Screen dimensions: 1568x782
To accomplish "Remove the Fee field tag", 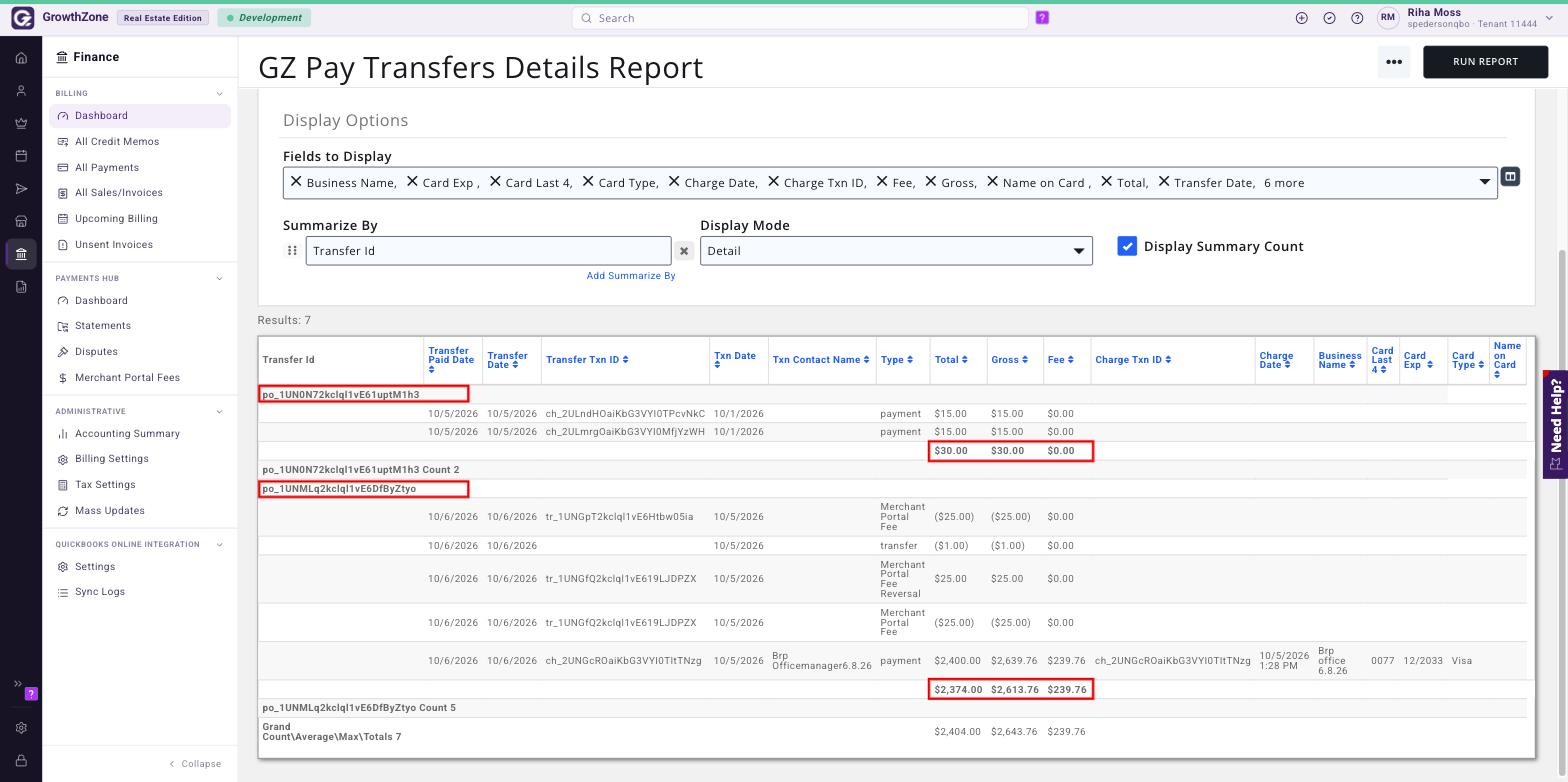I will tap(882, 182).
